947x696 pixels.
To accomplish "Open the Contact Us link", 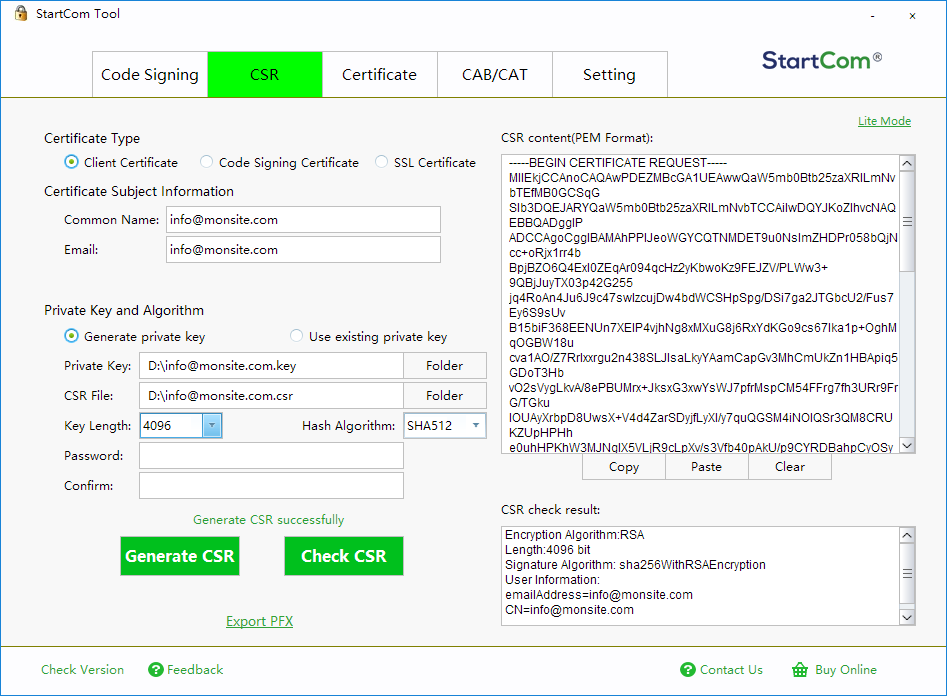I will click(x=731, y=669).
